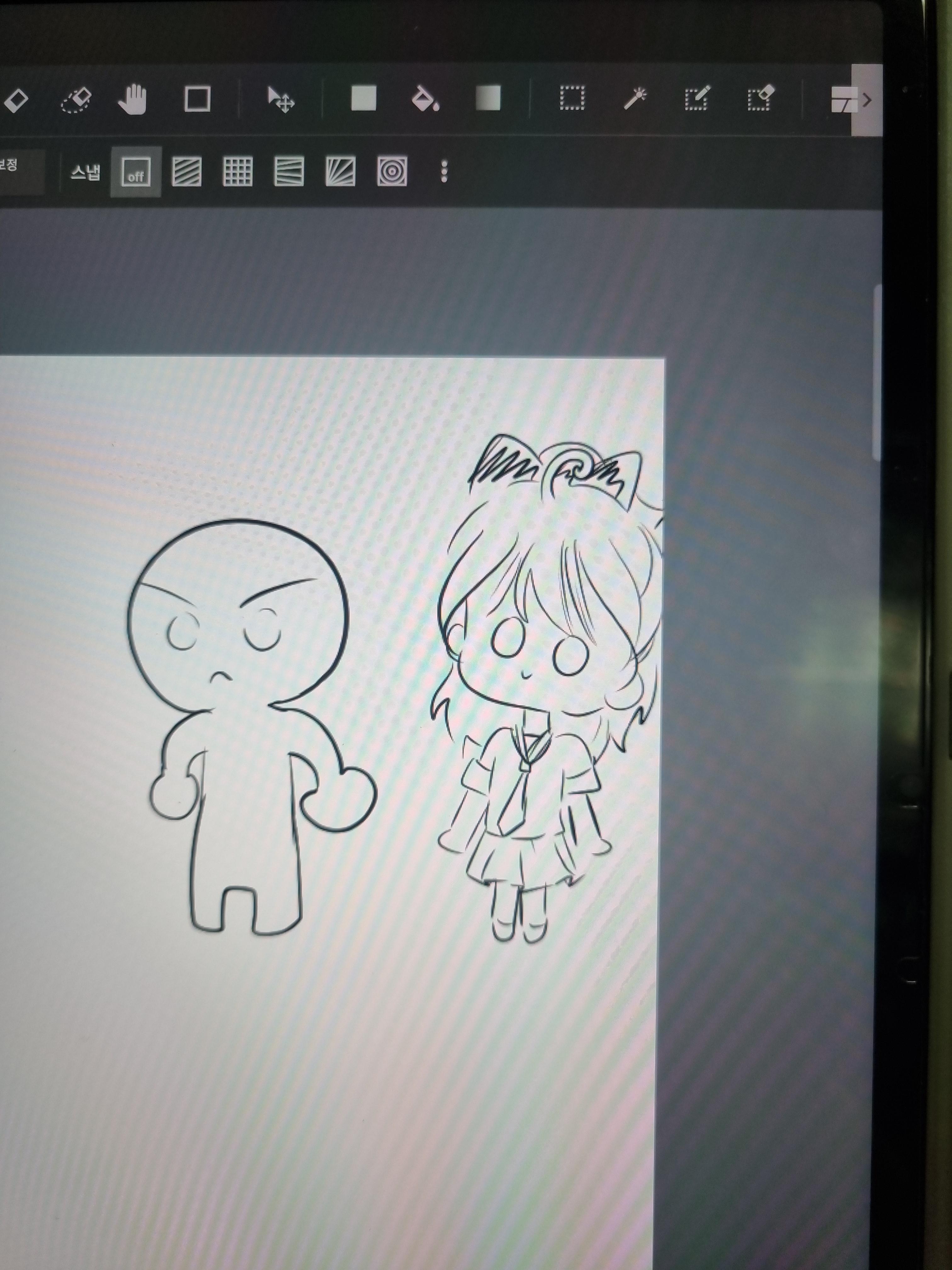Select the filled rectangle tool
The width and height of the screenshot is (952, 1270).
pyautogui.click(x=364, y=98)
